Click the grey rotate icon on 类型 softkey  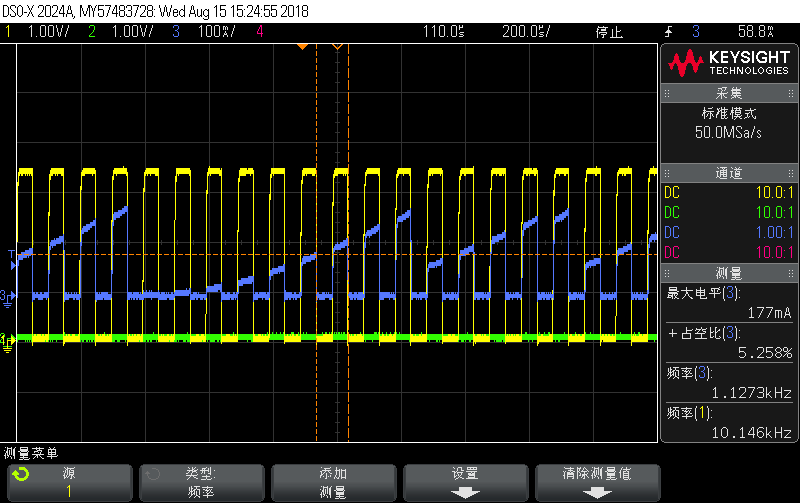click(x=153, y=474)
